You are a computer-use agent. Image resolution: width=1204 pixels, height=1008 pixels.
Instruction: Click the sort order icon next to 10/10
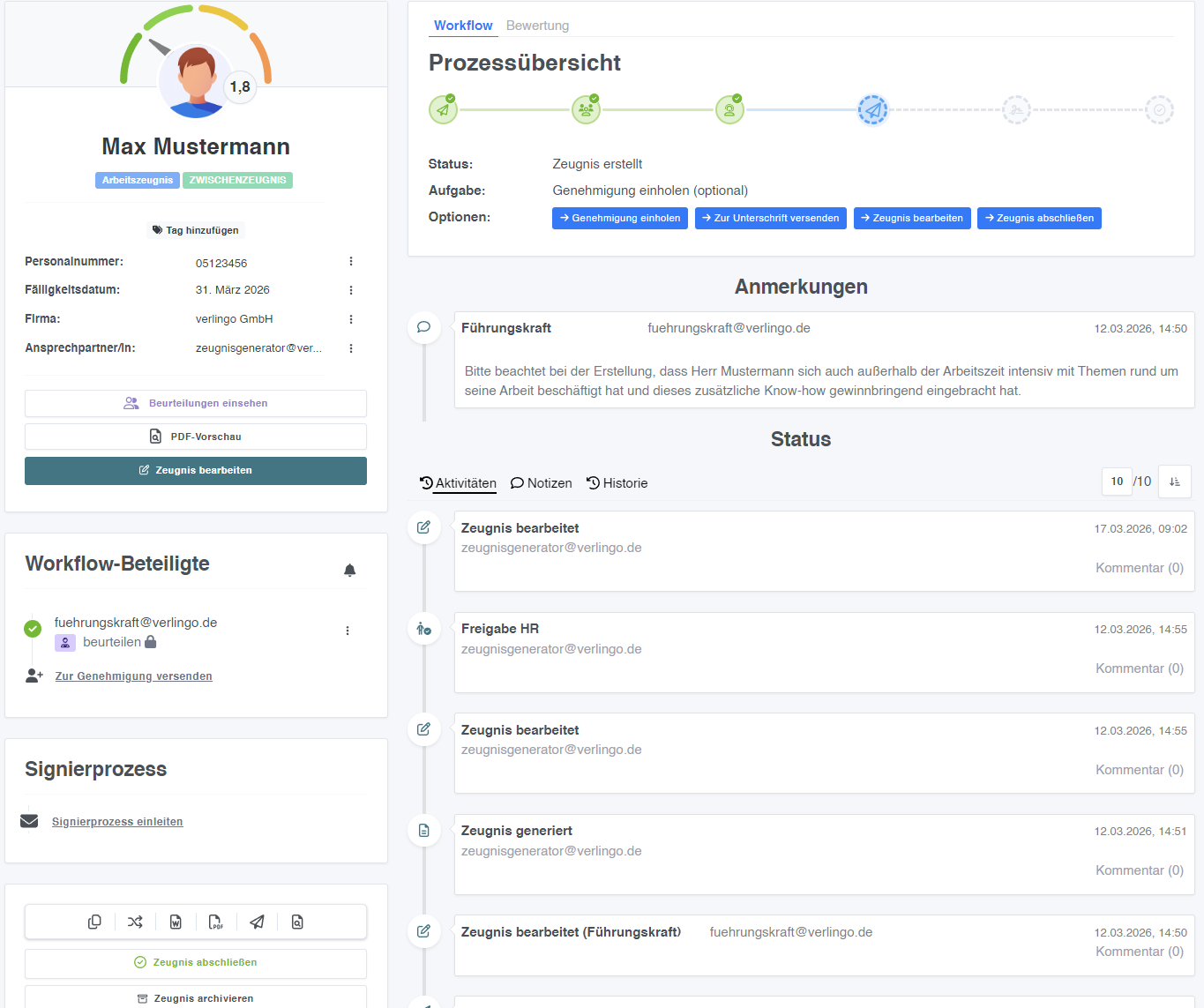tap(1175, 482)
